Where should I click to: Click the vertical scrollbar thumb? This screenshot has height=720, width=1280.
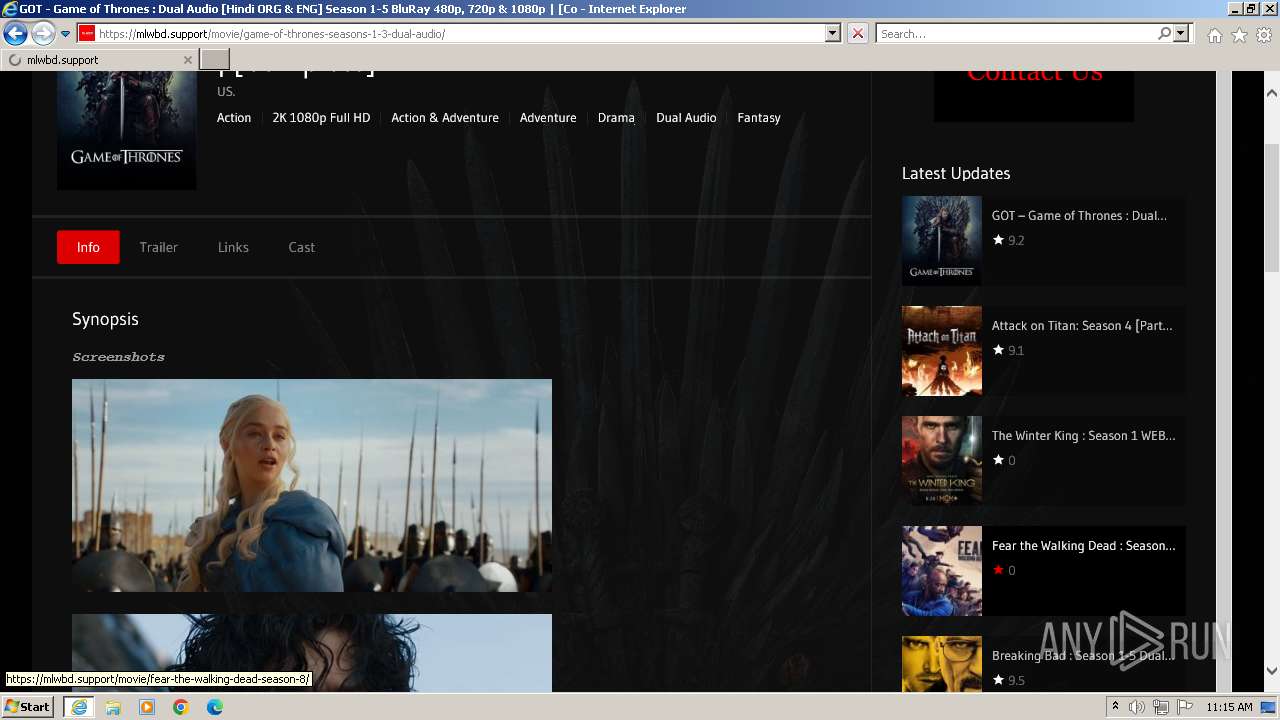pyautogui.click(x=1272, y=207)
